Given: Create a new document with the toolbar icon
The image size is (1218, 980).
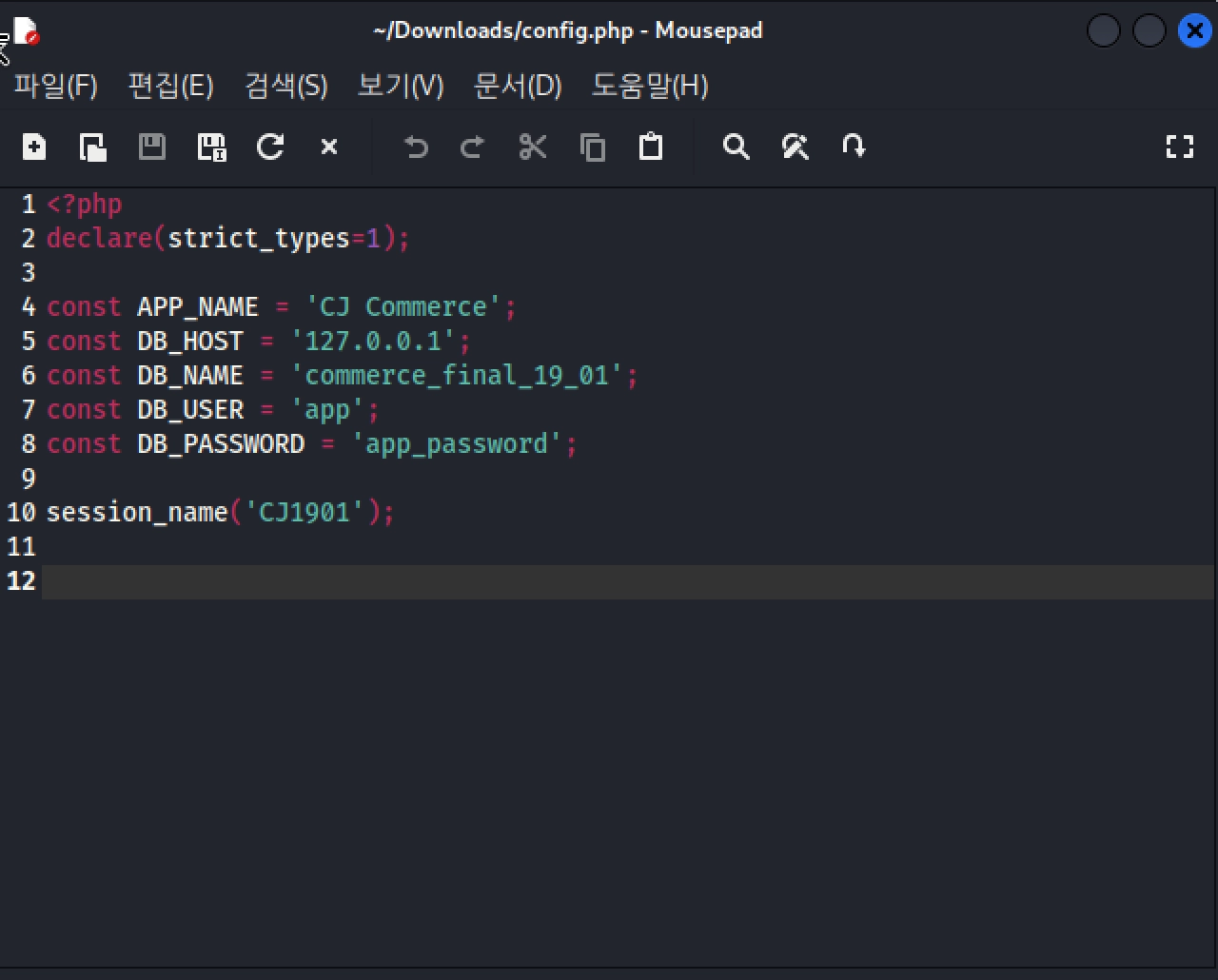Looking at the screenshot, I should point(34,147).
